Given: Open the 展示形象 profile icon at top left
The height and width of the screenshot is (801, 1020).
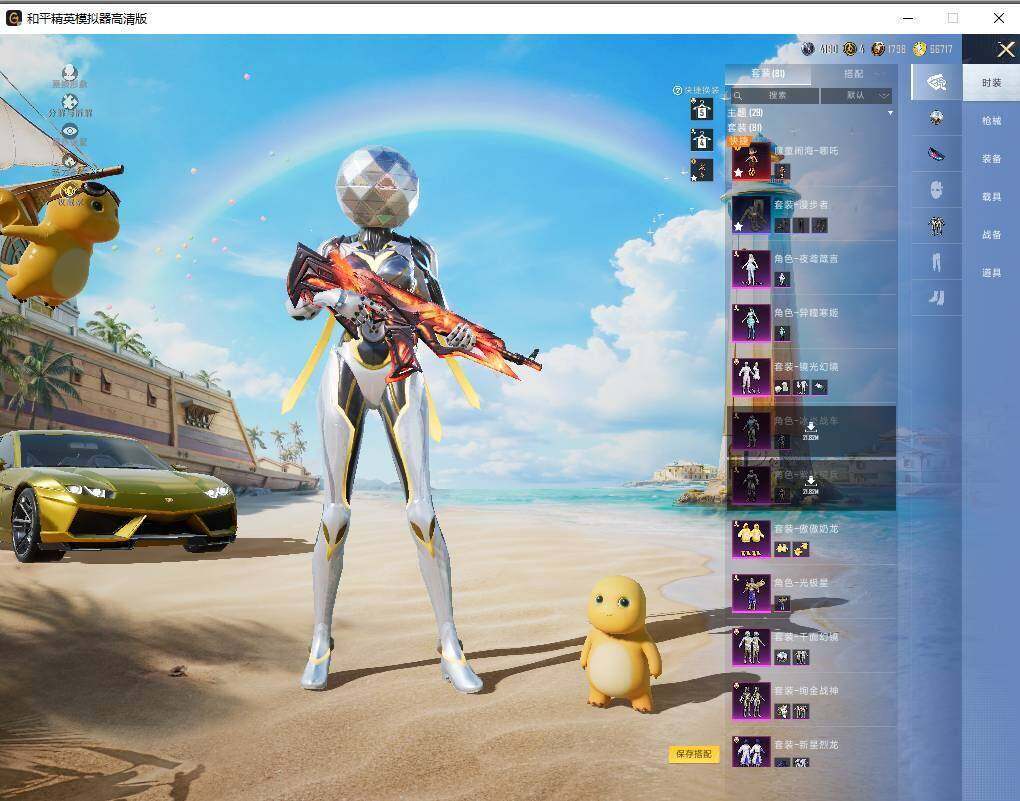Looking at the screenshot, I should 70,72.
